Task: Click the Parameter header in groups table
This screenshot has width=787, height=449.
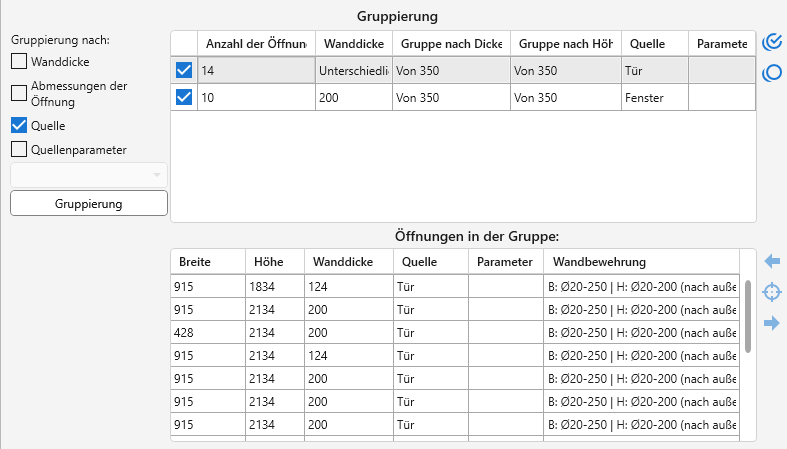Action: 722,44
